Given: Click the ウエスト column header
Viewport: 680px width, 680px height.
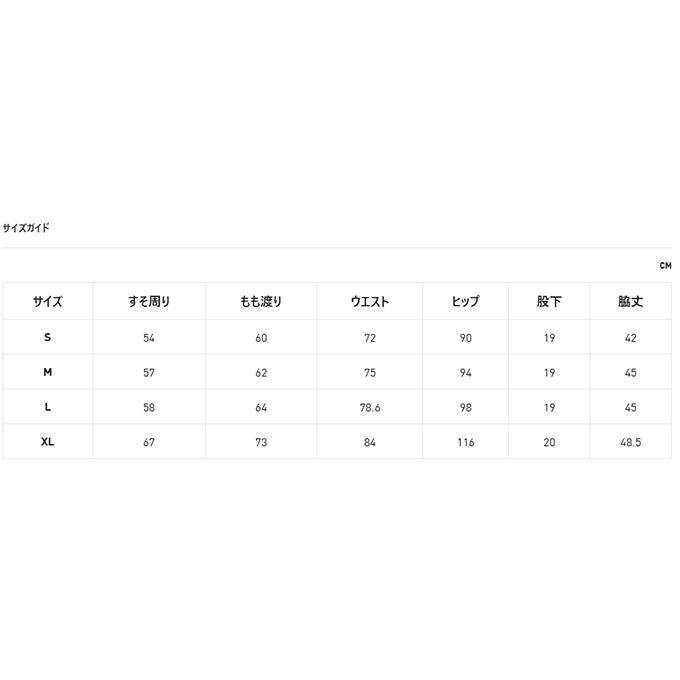Looking at the screenshot, I should (x=370, y=301).
